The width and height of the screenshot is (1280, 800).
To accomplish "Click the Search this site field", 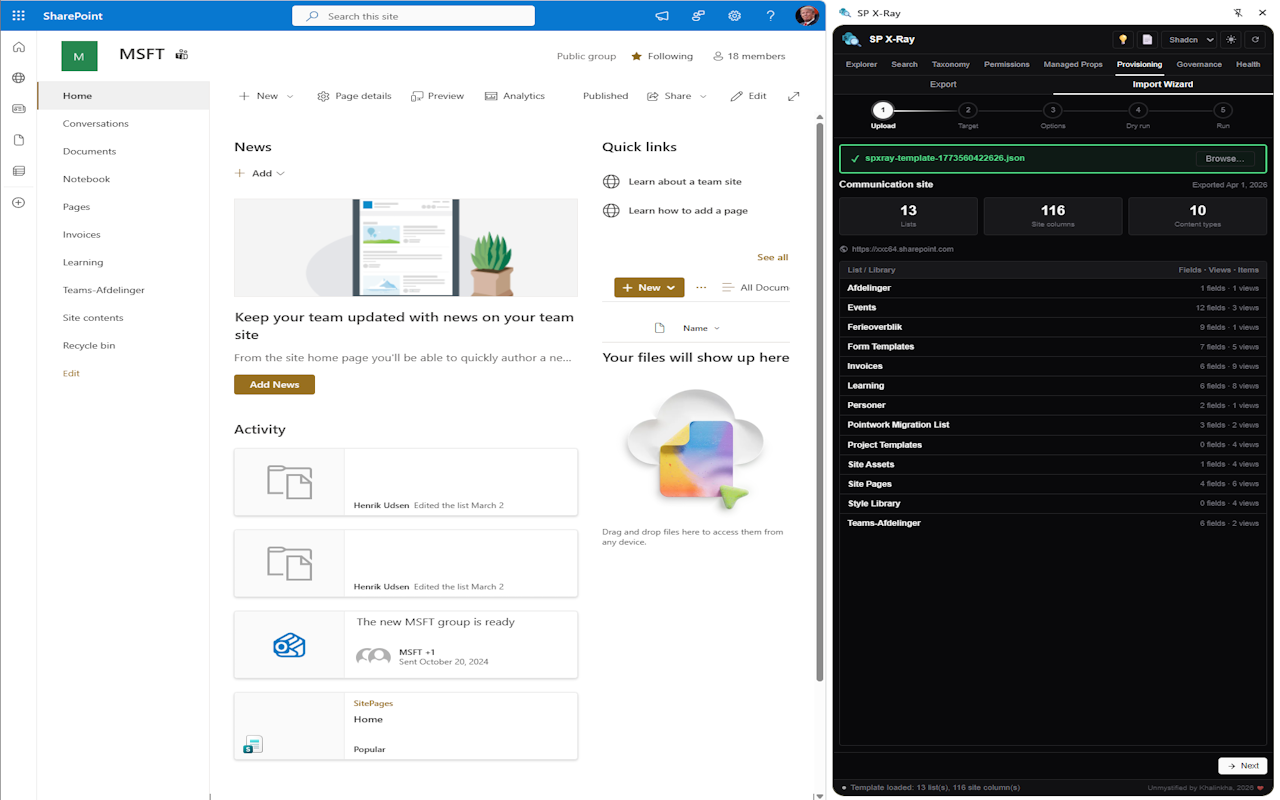I will (x=413, y=16).
